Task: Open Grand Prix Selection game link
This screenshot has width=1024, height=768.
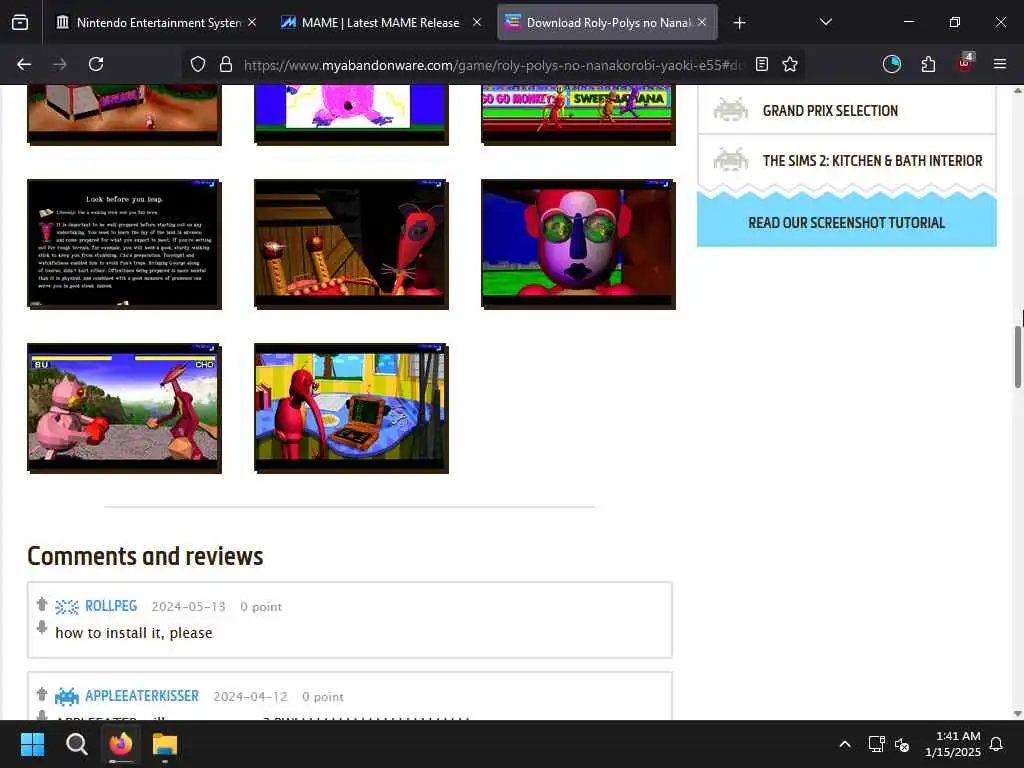Action: [x=830, y=111]
